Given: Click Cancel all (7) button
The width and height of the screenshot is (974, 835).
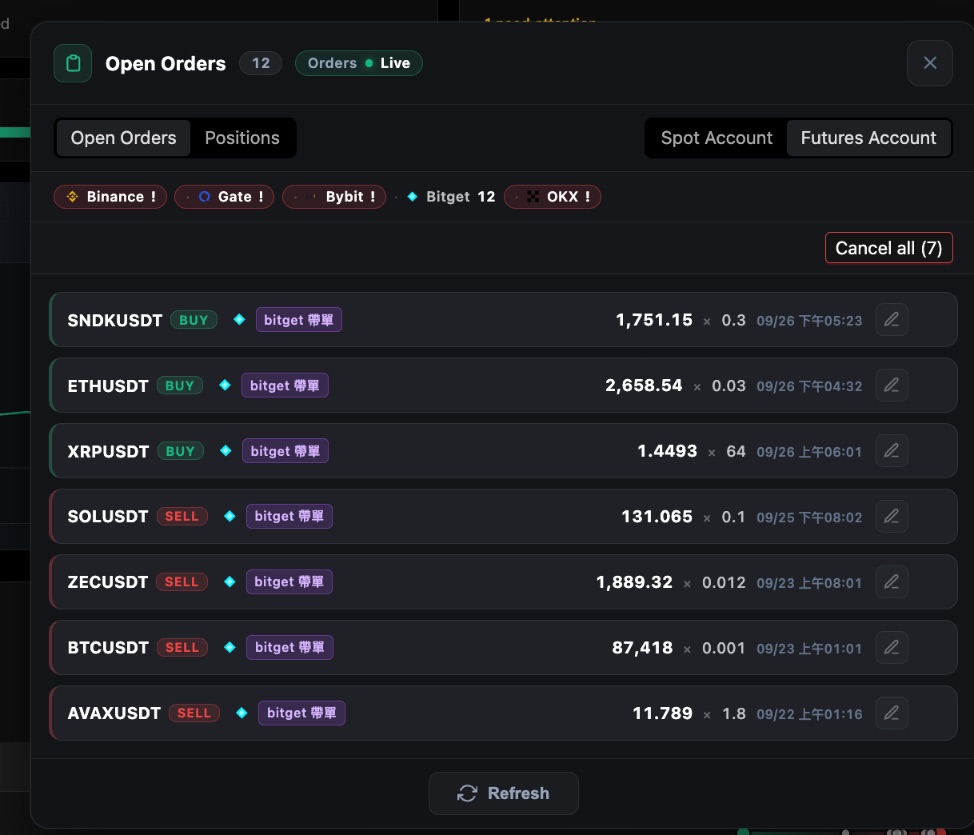Looking at the screenshot, I should click(888, 248).
